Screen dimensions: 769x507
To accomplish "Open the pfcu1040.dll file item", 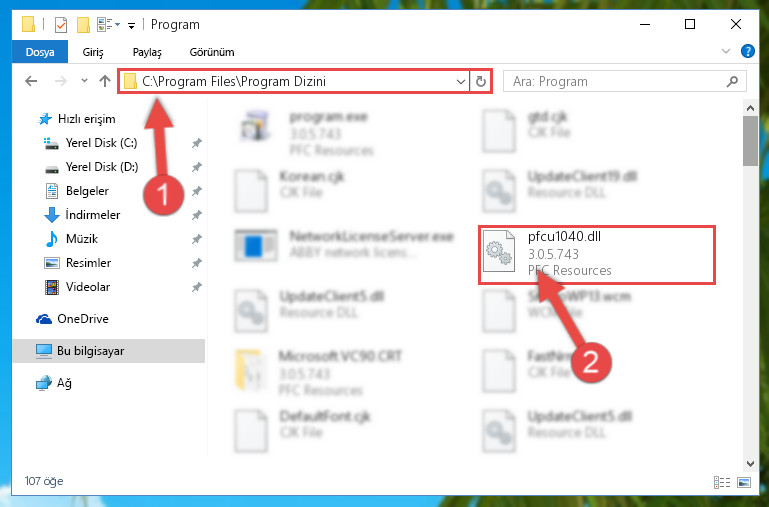I will click(597, 254).
